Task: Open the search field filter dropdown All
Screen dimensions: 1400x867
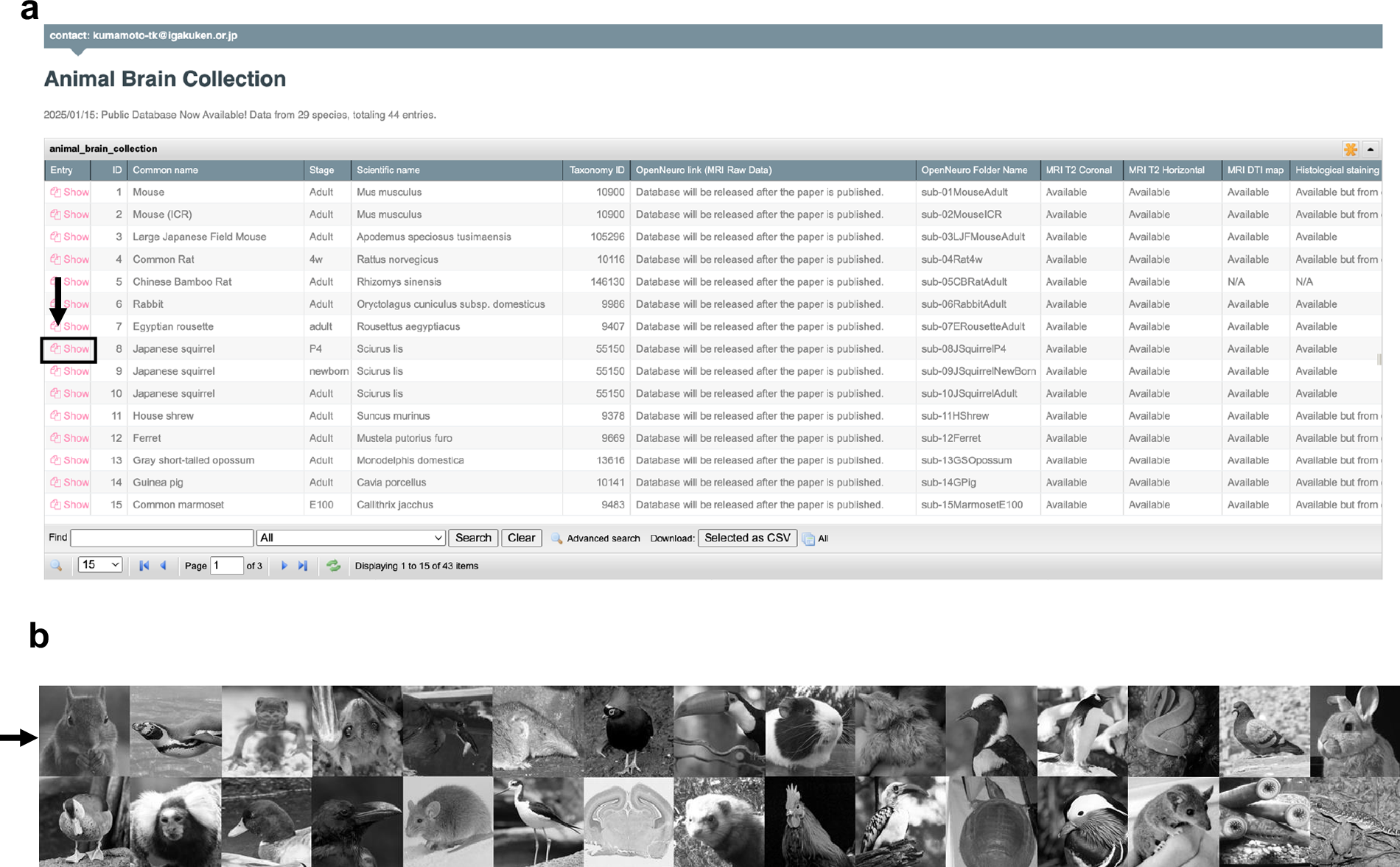Action: click(x=351, y=538)
